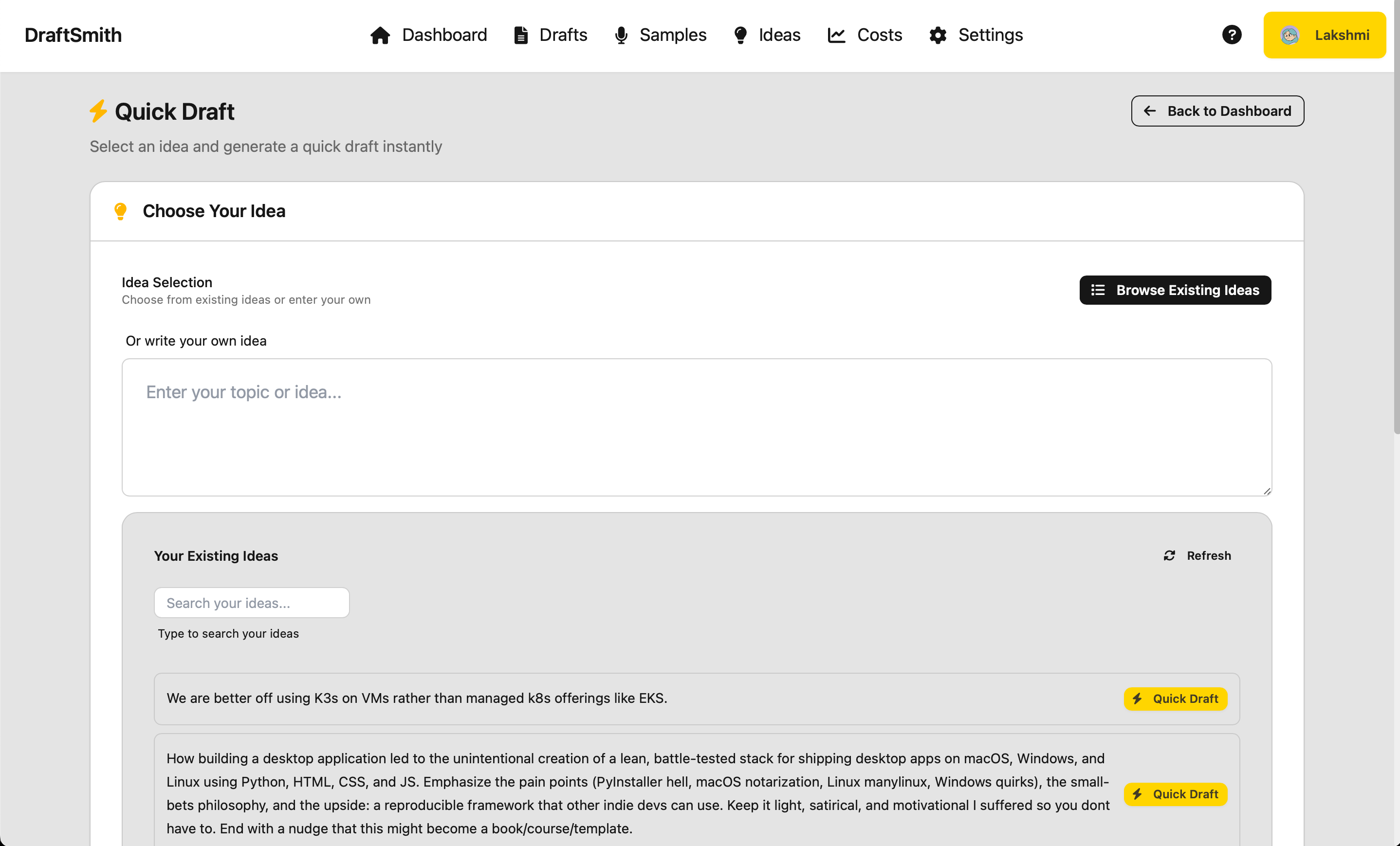Click the Dashboard home icon
The image size is (1400, 846).
coord(380,35)
